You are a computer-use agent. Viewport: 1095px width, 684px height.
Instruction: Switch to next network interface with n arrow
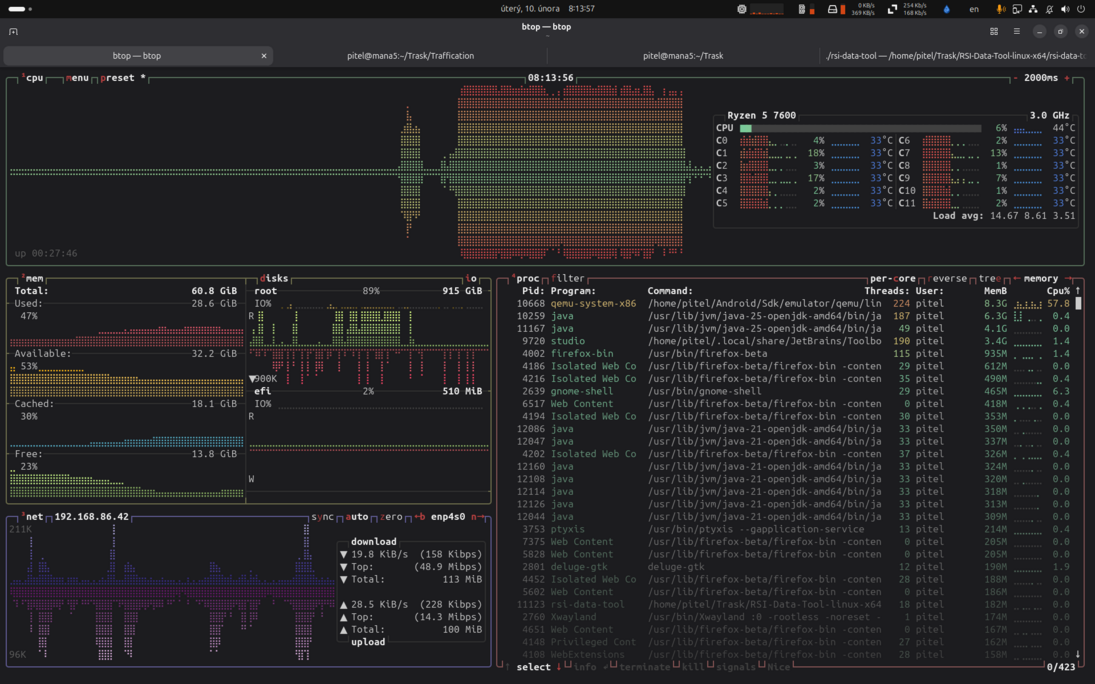click(x=478, y=516)
